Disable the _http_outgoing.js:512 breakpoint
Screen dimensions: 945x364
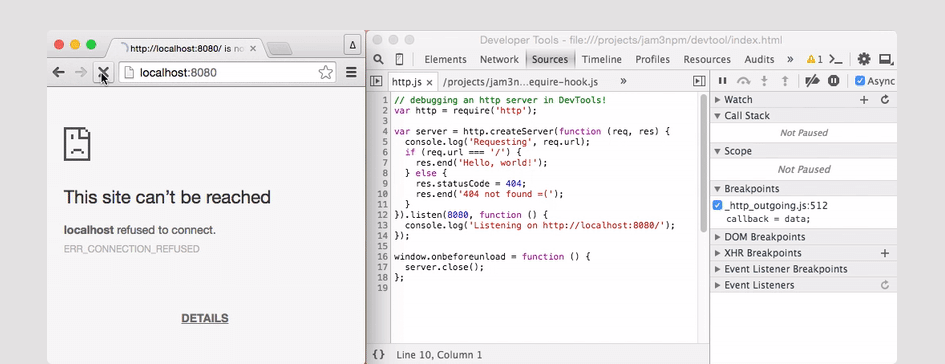point(717,206)
